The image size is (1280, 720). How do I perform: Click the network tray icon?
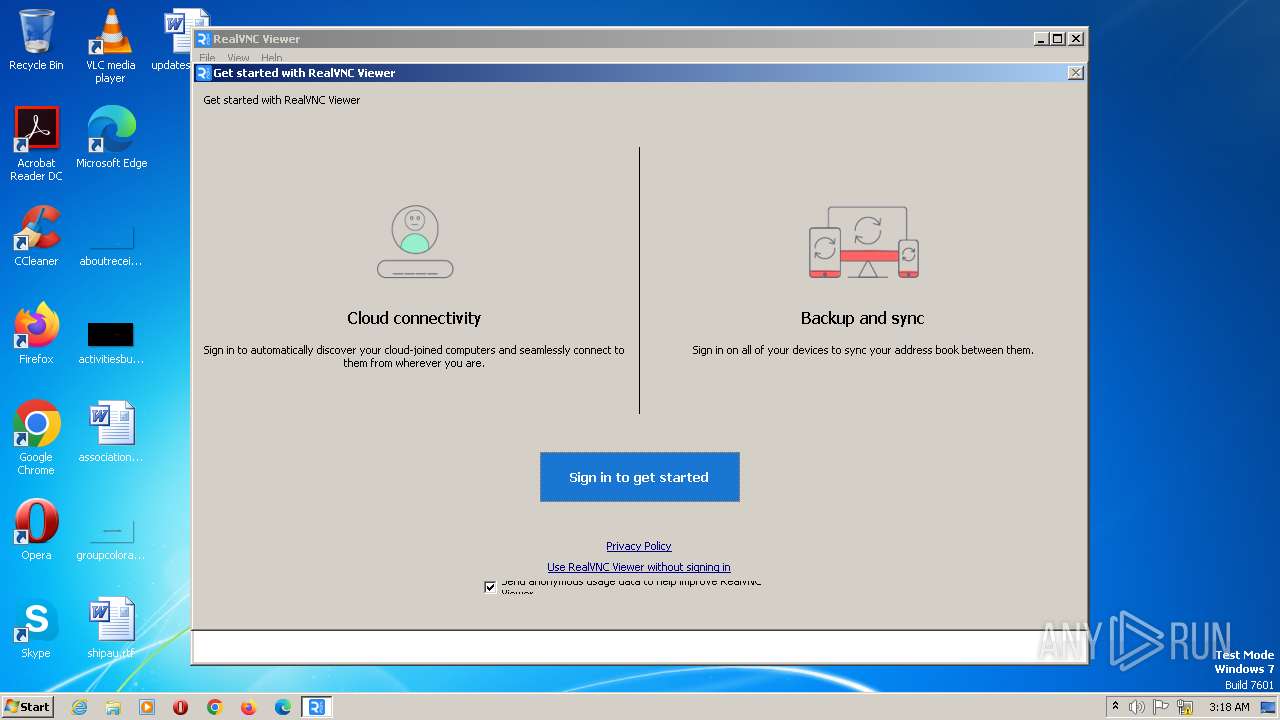pos(1186,707)
